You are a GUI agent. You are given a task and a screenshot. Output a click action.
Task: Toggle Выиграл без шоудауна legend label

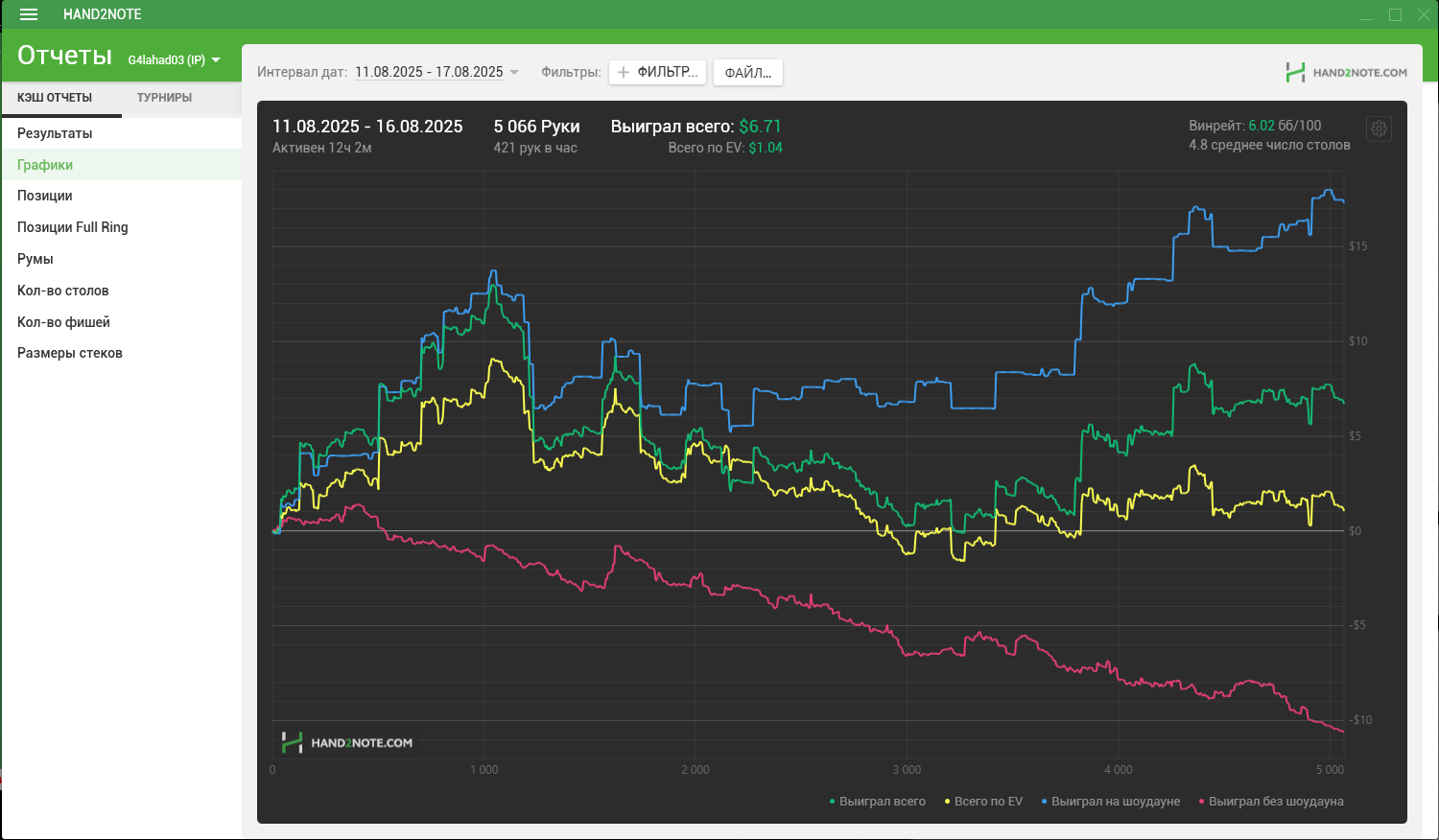pos(1276,802)
